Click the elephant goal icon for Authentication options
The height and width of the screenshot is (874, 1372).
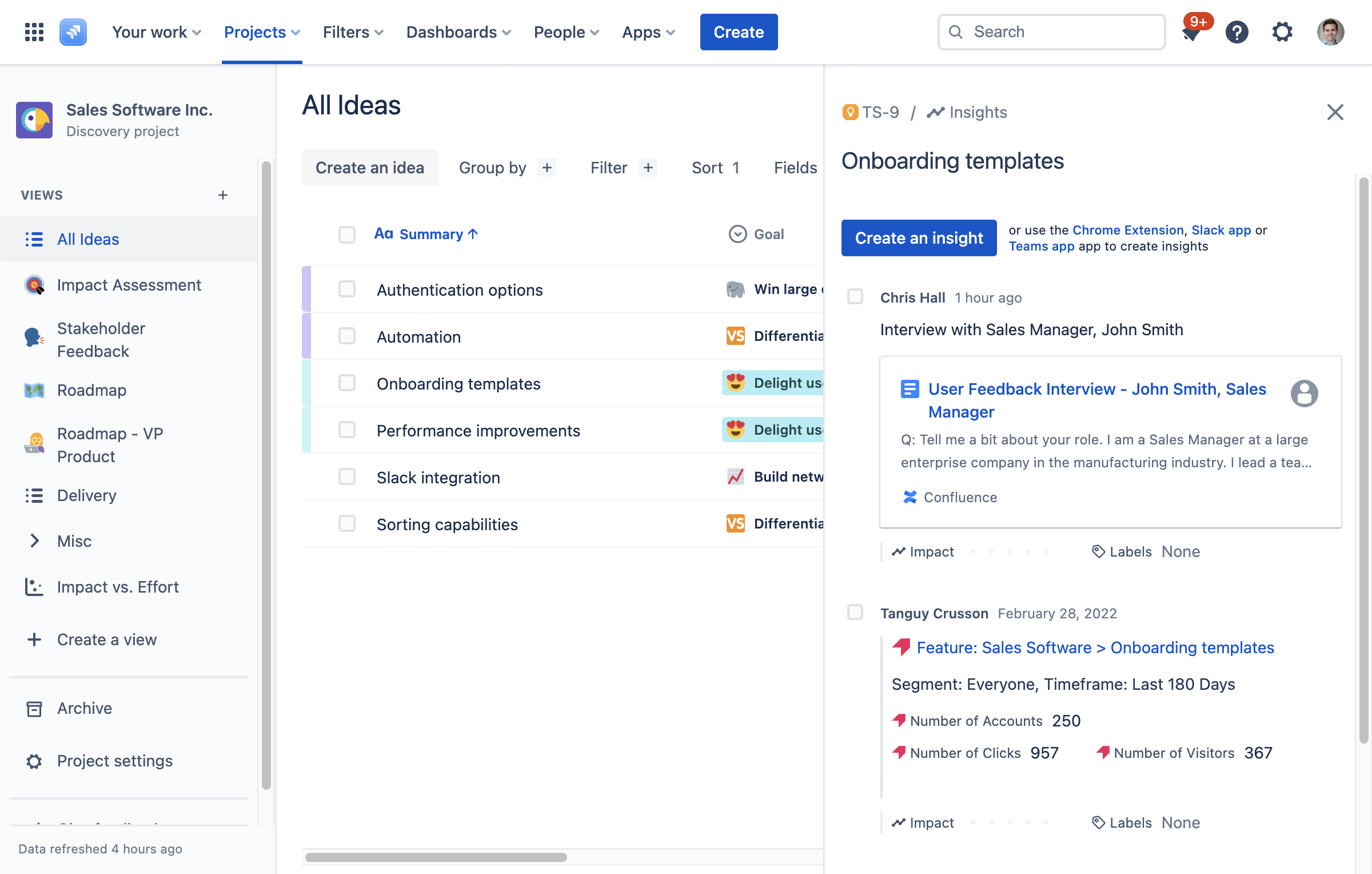[735, 289]
